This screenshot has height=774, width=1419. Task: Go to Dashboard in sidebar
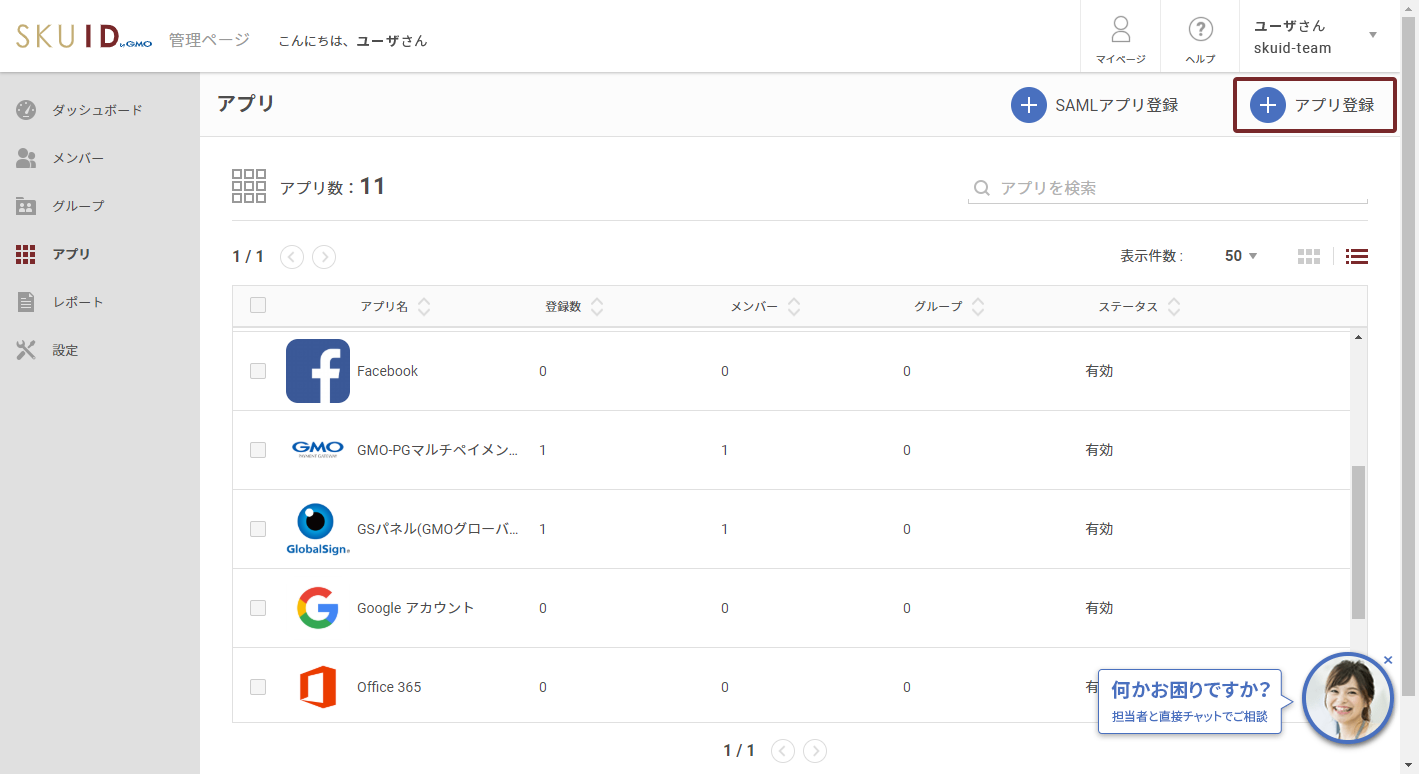tap(97, 110)
